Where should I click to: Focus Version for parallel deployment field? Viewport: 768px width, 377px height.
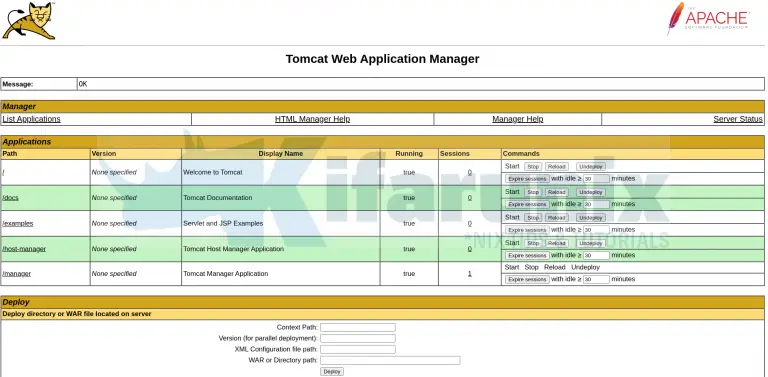coord(358,338)
